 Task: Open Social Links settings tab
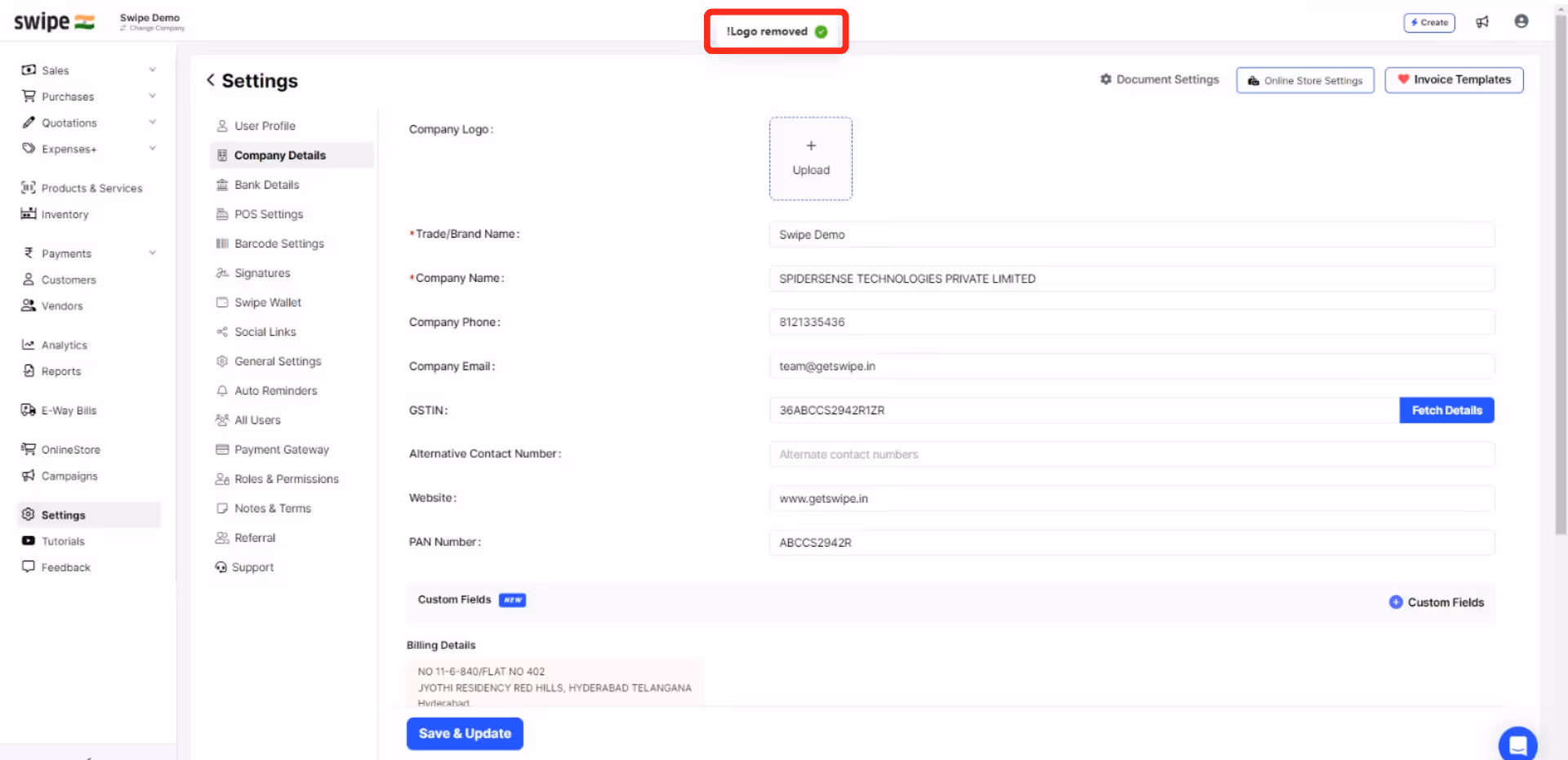point(292,332)
